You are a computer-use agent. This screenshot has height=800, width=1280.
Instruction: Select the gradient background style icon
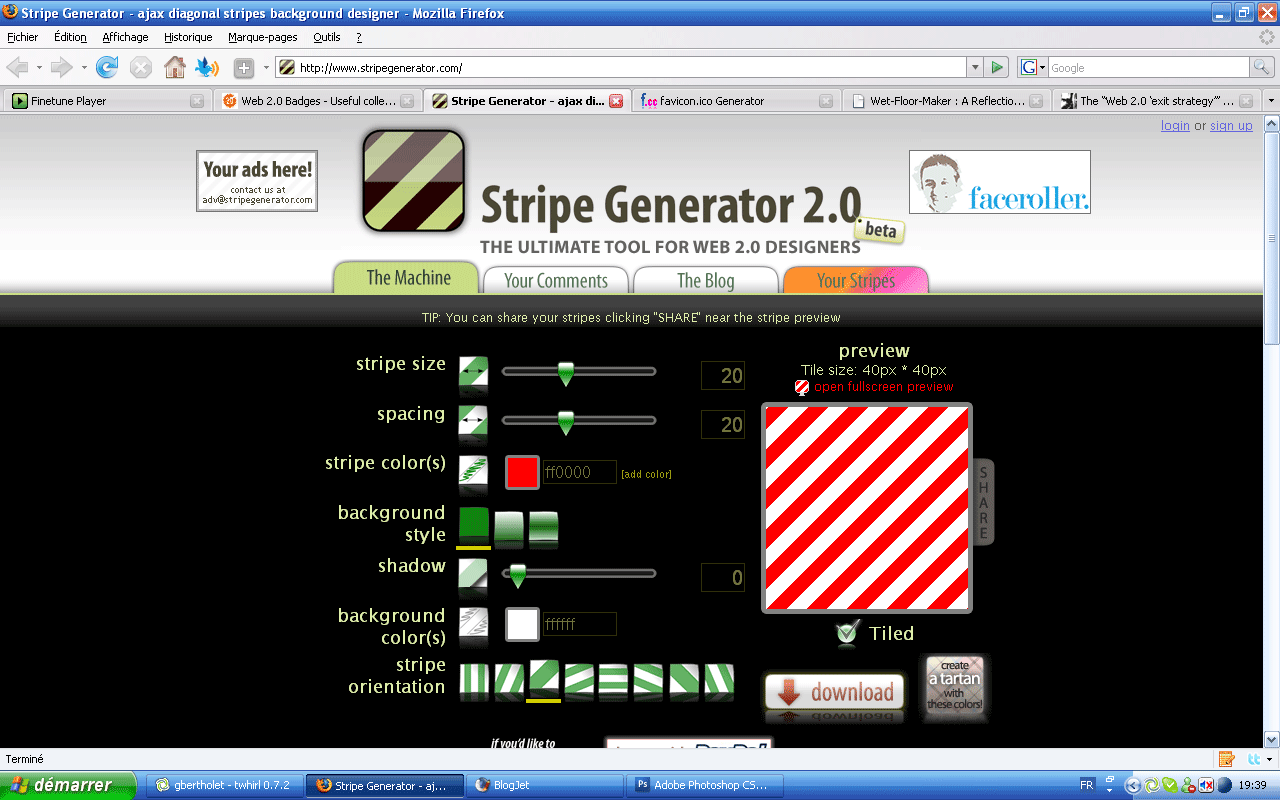[x=509, y=528]
